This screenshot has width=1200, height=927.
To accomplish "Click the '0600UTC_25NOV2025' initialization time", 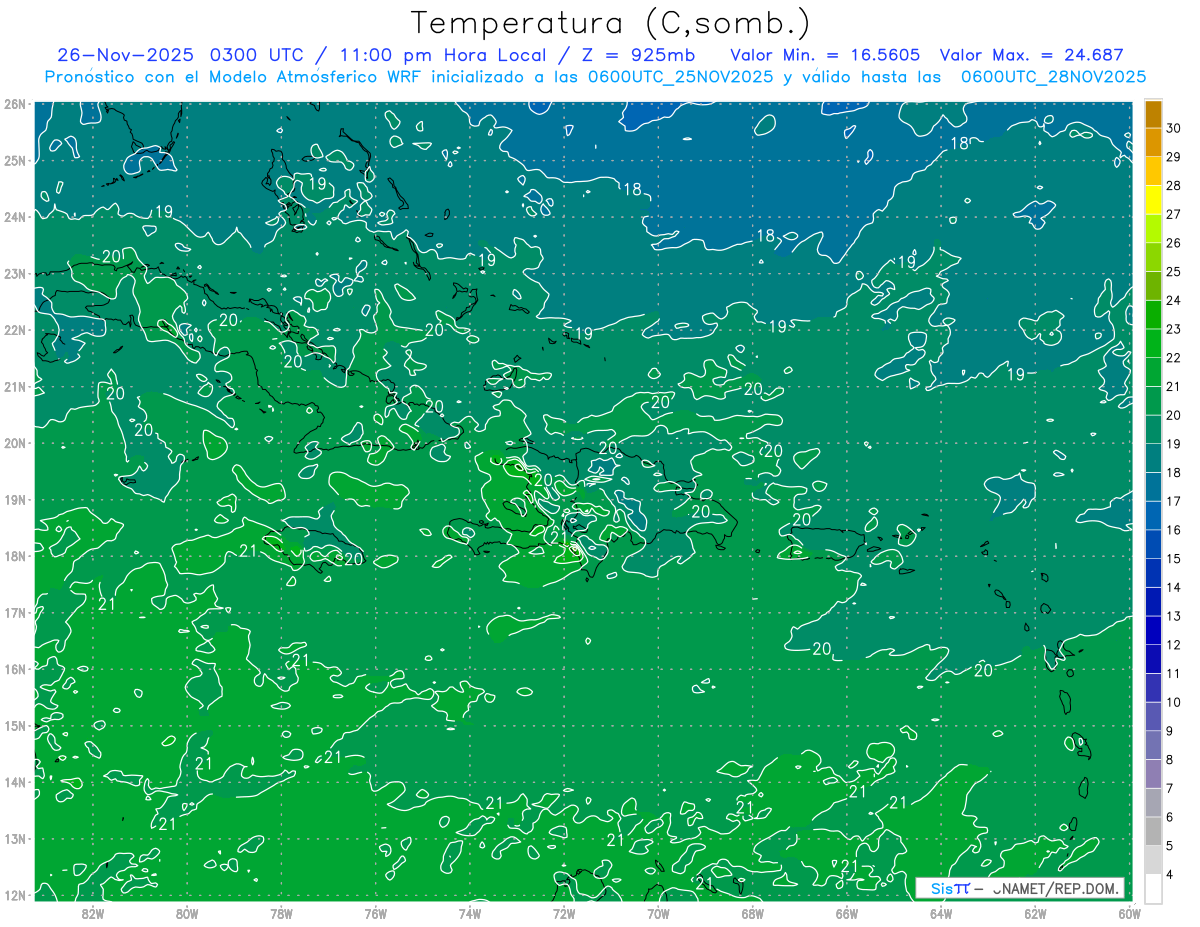I will [x=679, y=77].
